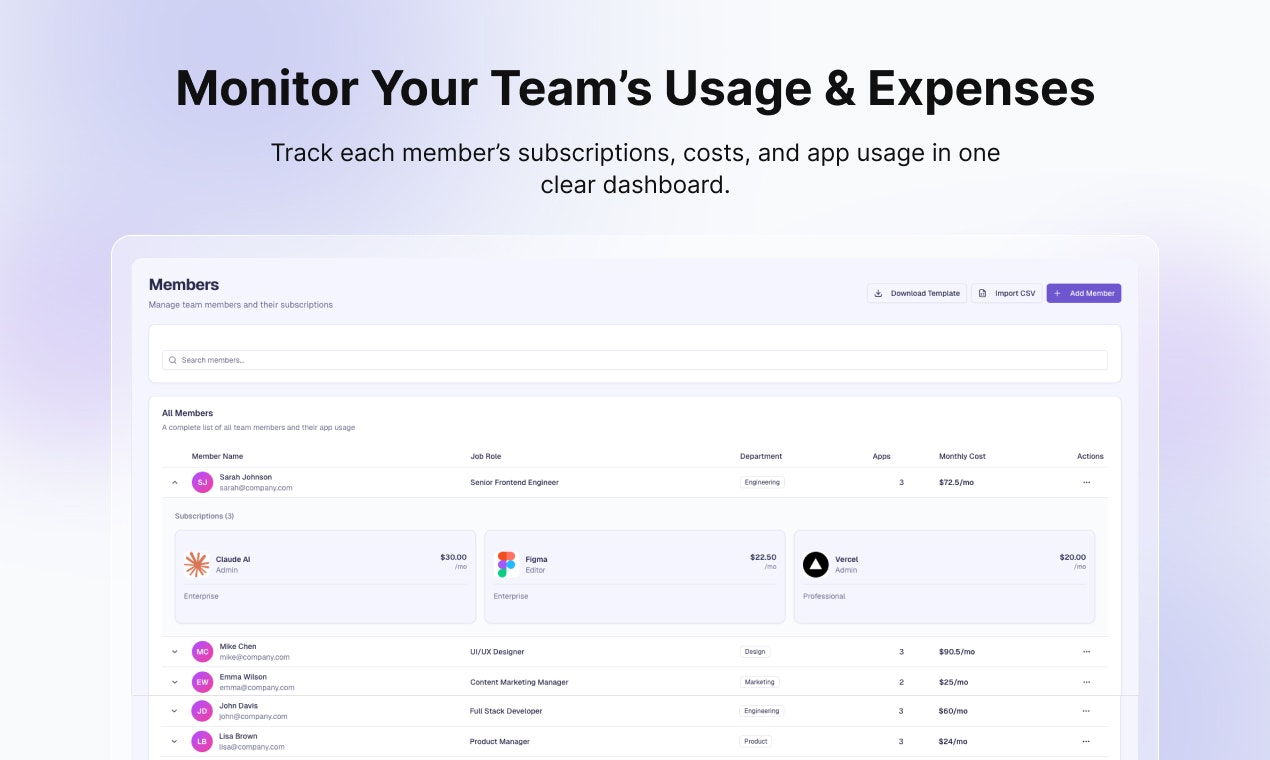The width and height of the screenshot is (1270, 760).
Task: Expand John Davis's subscription list
Action: point(174,711)
